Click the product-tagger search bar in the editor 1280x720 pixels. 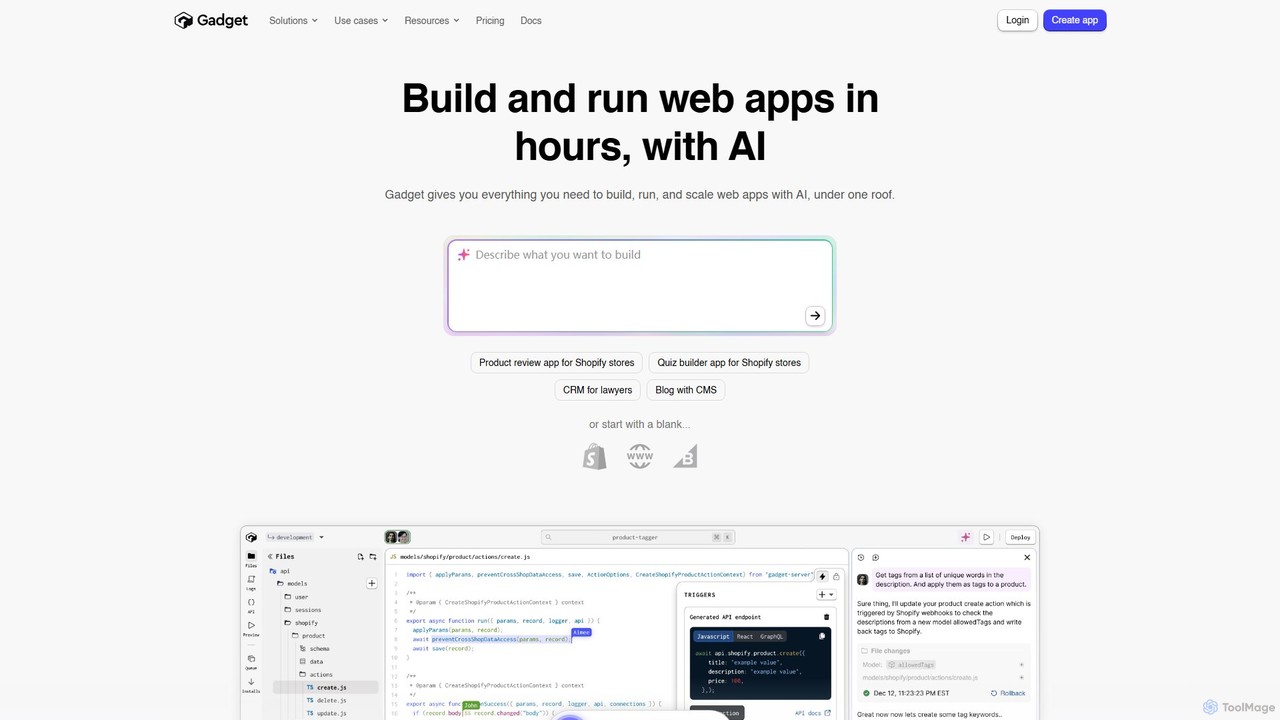tap(637, 537)
